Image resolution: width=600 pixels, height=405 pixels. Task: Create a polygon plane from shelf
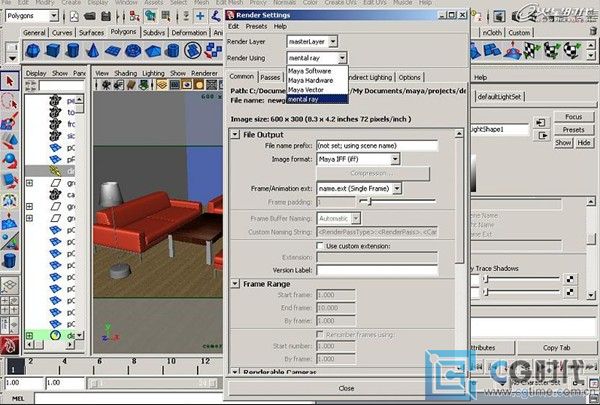(113, 51)
